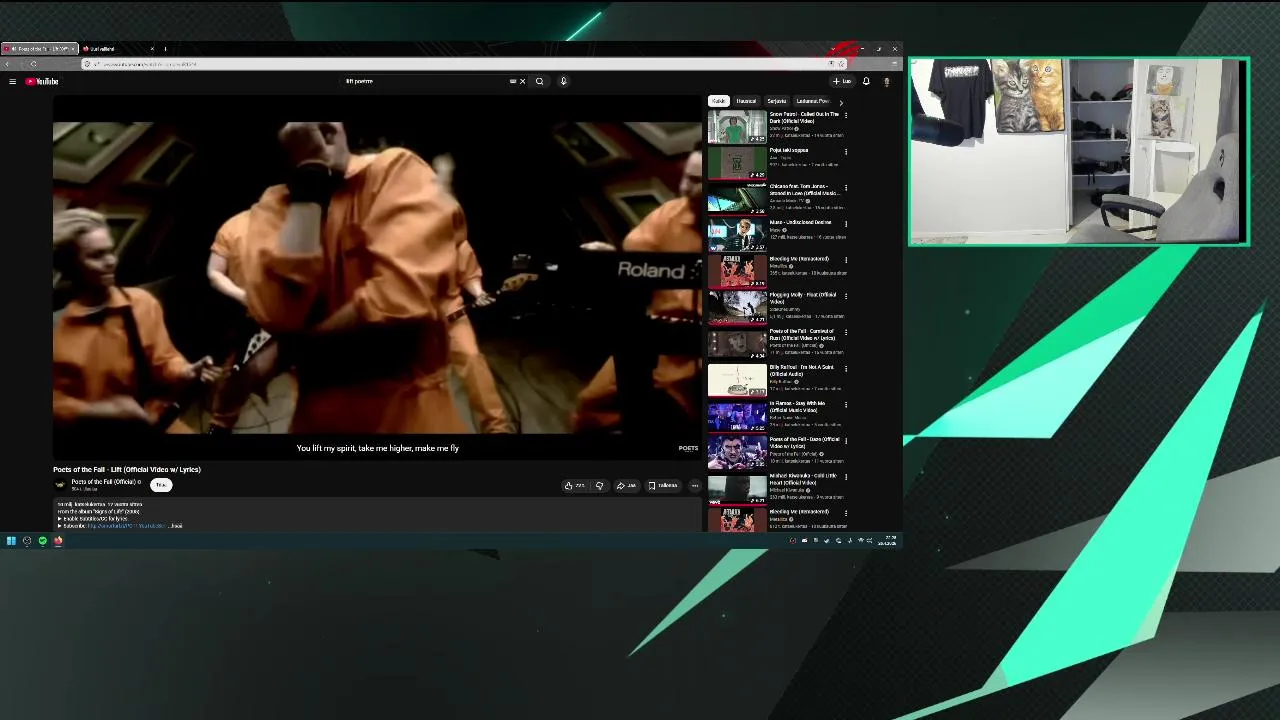Open the Poets of the Fall video below In Flames
Image resolution: width=1280 pixels, height=720 pixels.
737,451
